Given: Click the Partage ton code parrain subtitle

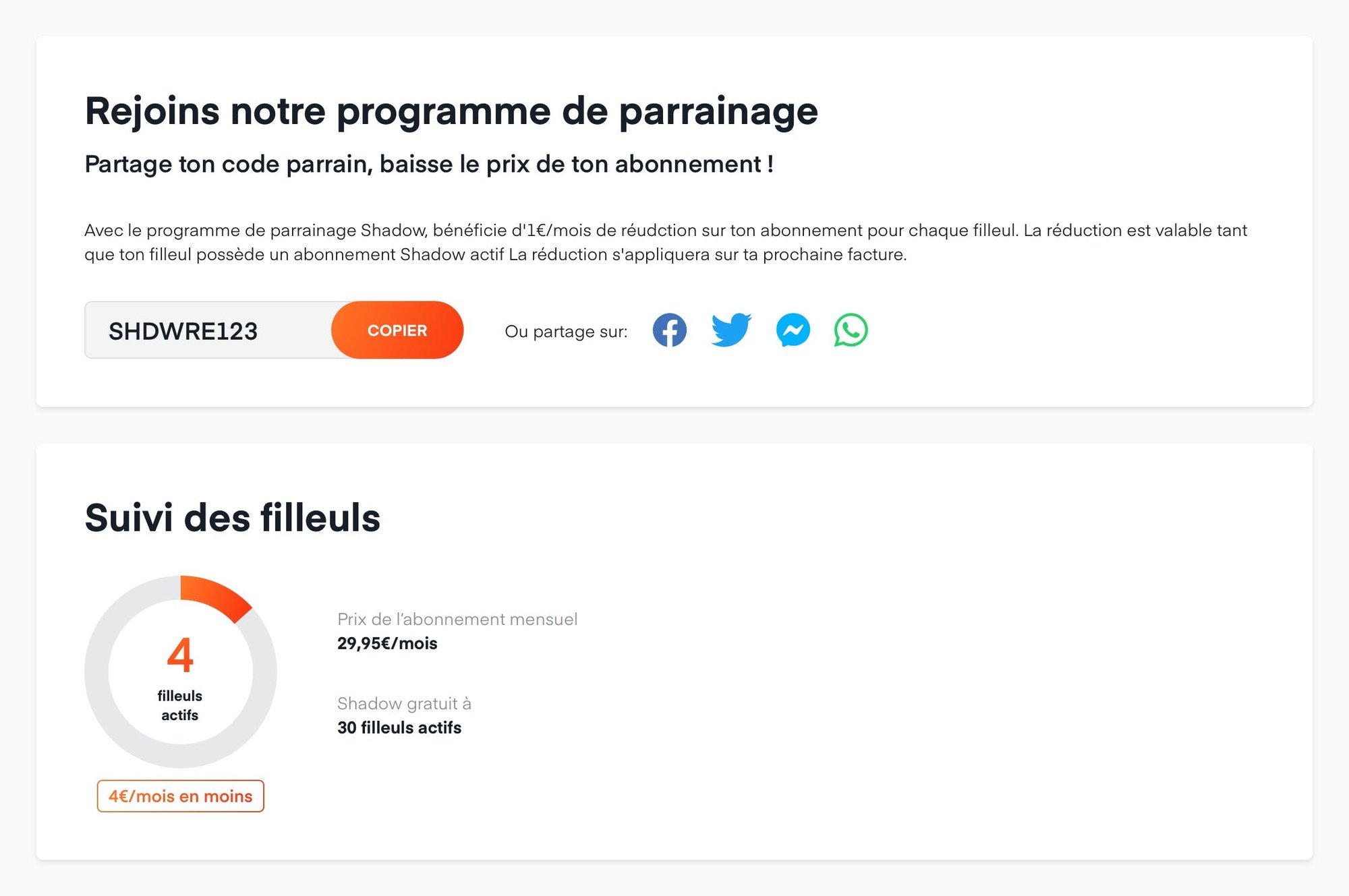Looking at the screenshot, I should click(x=429, y=165).
